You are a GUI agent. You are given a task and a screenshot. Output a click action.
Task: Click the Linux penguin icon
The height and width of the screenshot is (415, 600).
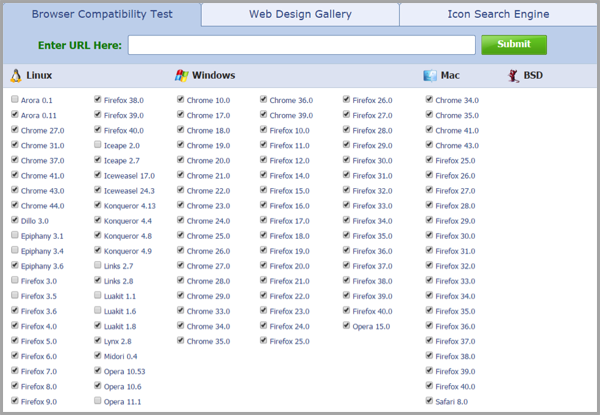(x=16, y=76)
